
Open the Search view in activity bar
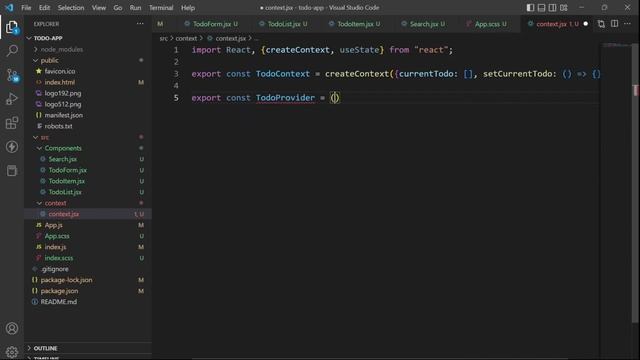pos(12,51)
